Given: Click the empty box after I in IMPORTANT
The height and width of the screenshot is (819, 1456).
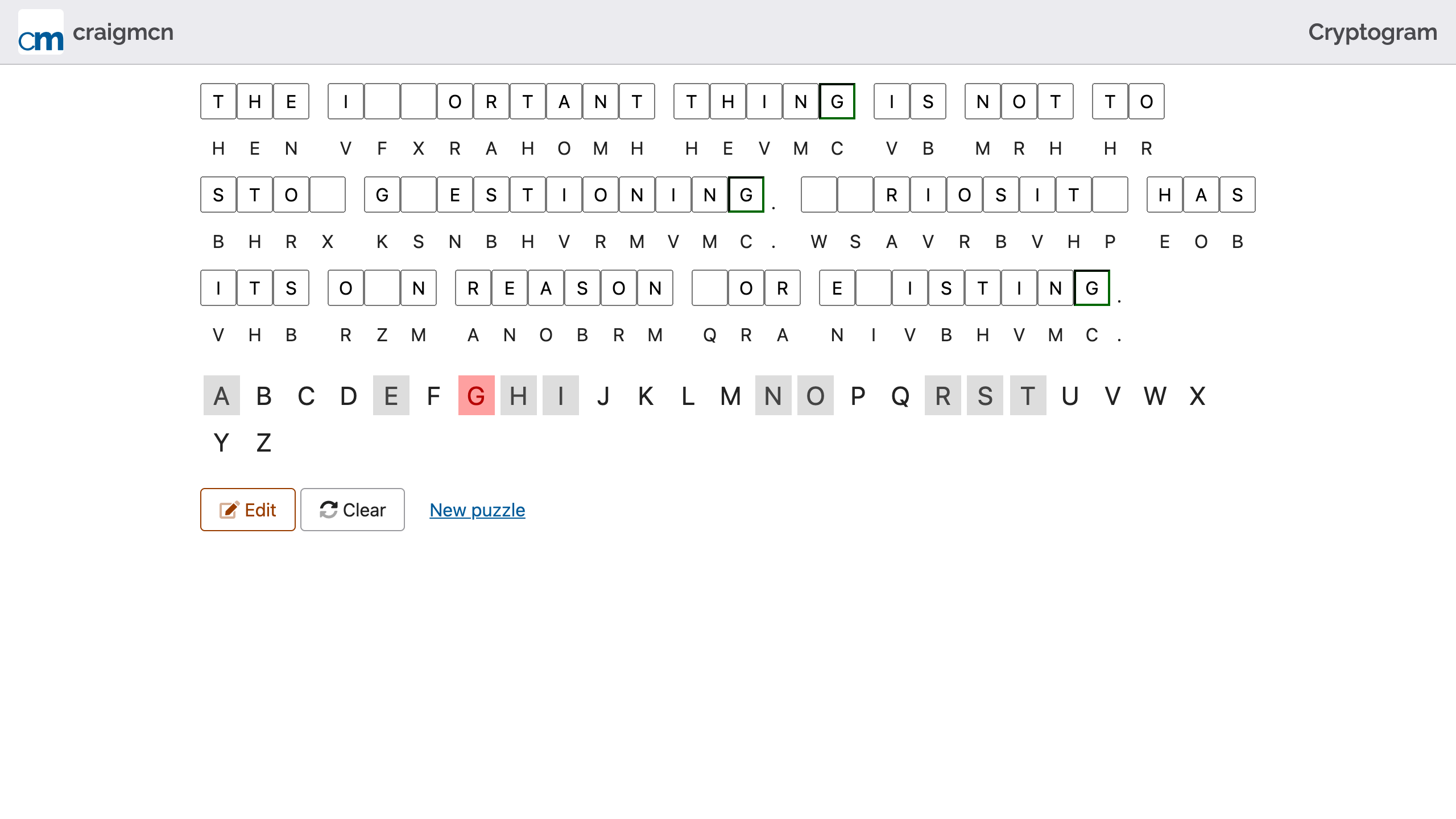Looking at the screenshot, I should pyautogui.click(x=382, y=102).
